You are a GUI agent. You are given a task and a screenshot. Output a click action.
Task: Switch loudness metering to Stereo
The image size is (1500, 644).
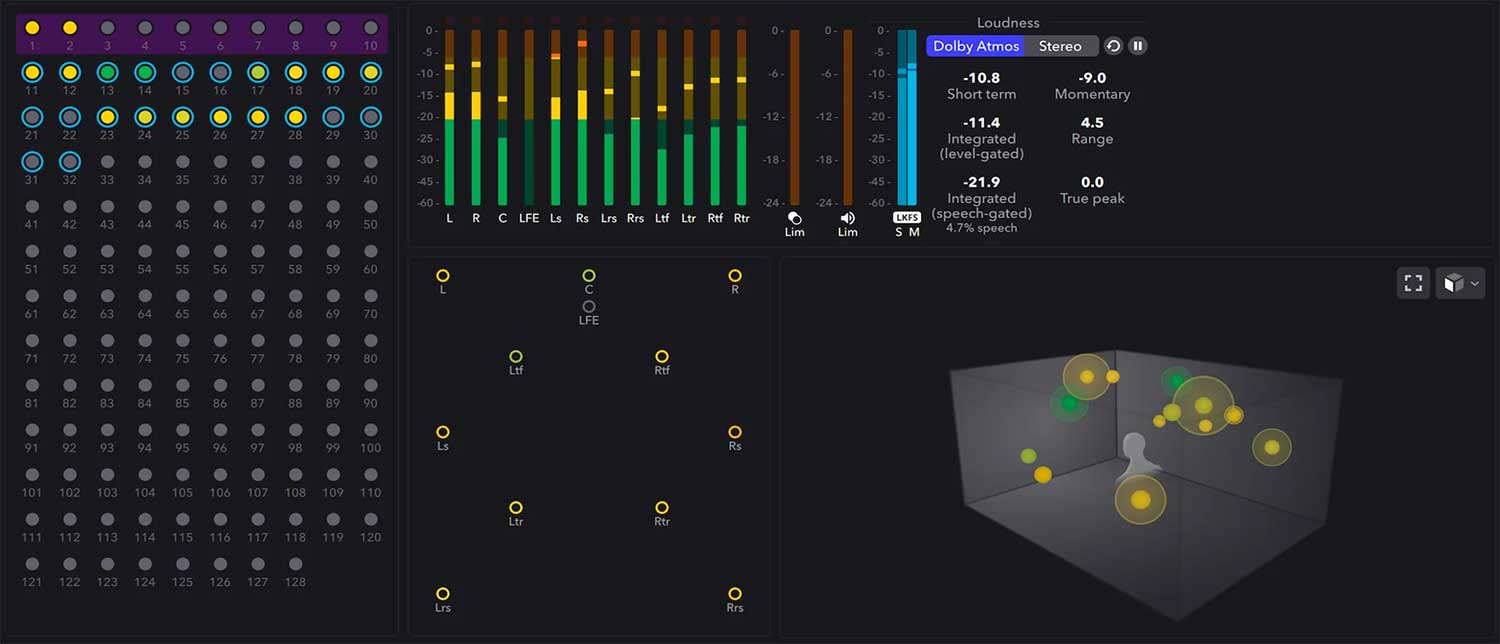coord(1060,46)
